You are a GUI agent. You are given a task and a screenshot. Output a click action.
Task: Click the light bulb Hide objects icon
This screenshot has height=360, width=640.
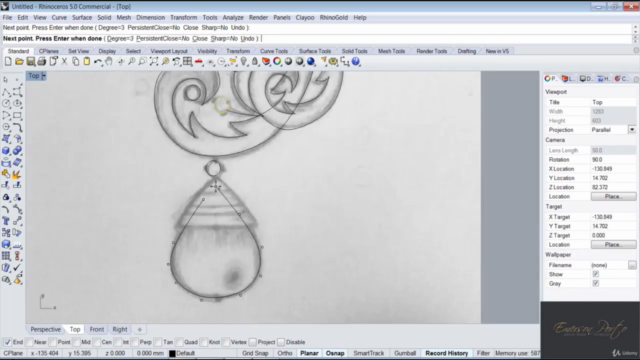tap(244, 62)
